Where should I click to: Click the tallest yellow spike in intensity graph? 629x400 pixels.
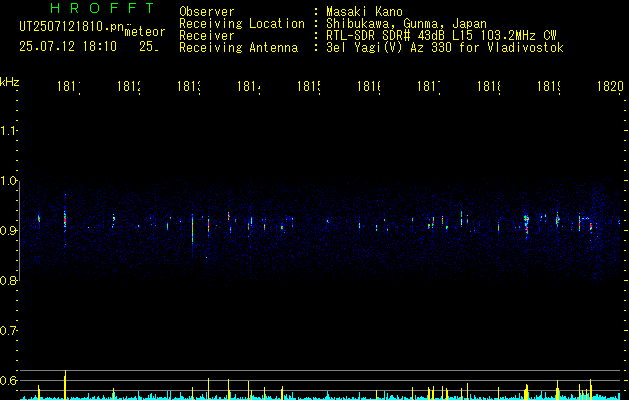tap(65, 385)
